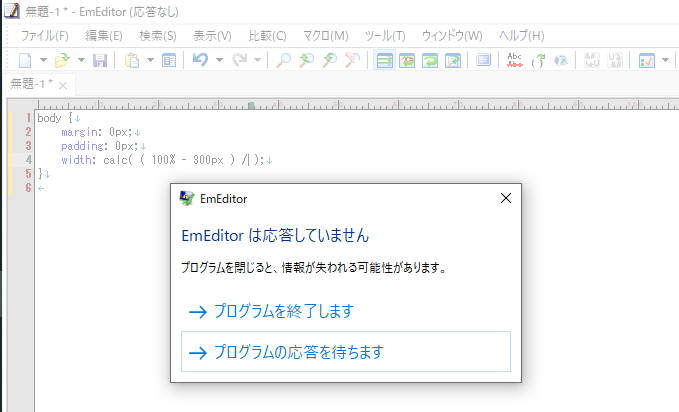
Task: Expand the New file dropdown arrow
Action: pyautogui.click(x=43, y=60)
